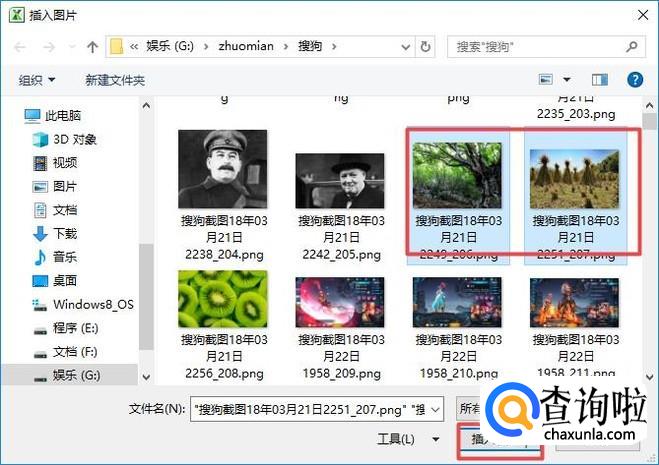Open 3D 对象 folder
This screenshot has height=465, width=659.
[x=75, y=139]
